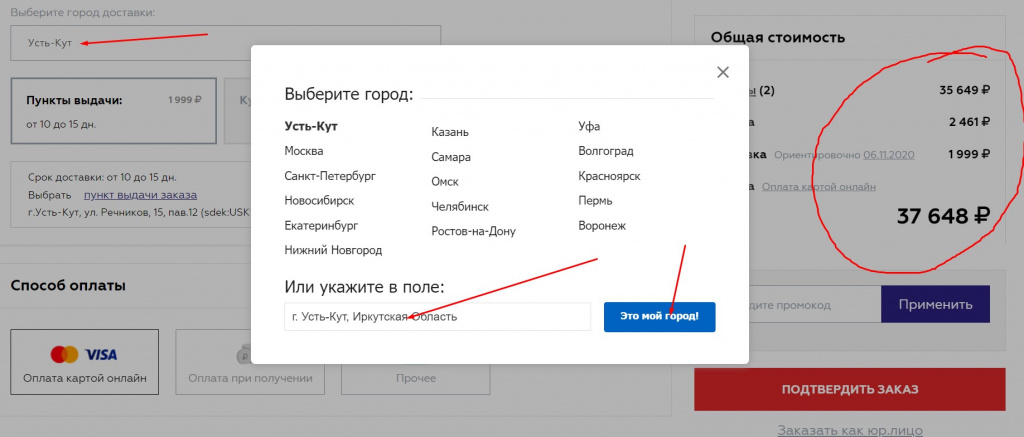The height and width of the screenshot is (437, 1024).
Task: Choose Казань from the list
Action: point(450,133)
